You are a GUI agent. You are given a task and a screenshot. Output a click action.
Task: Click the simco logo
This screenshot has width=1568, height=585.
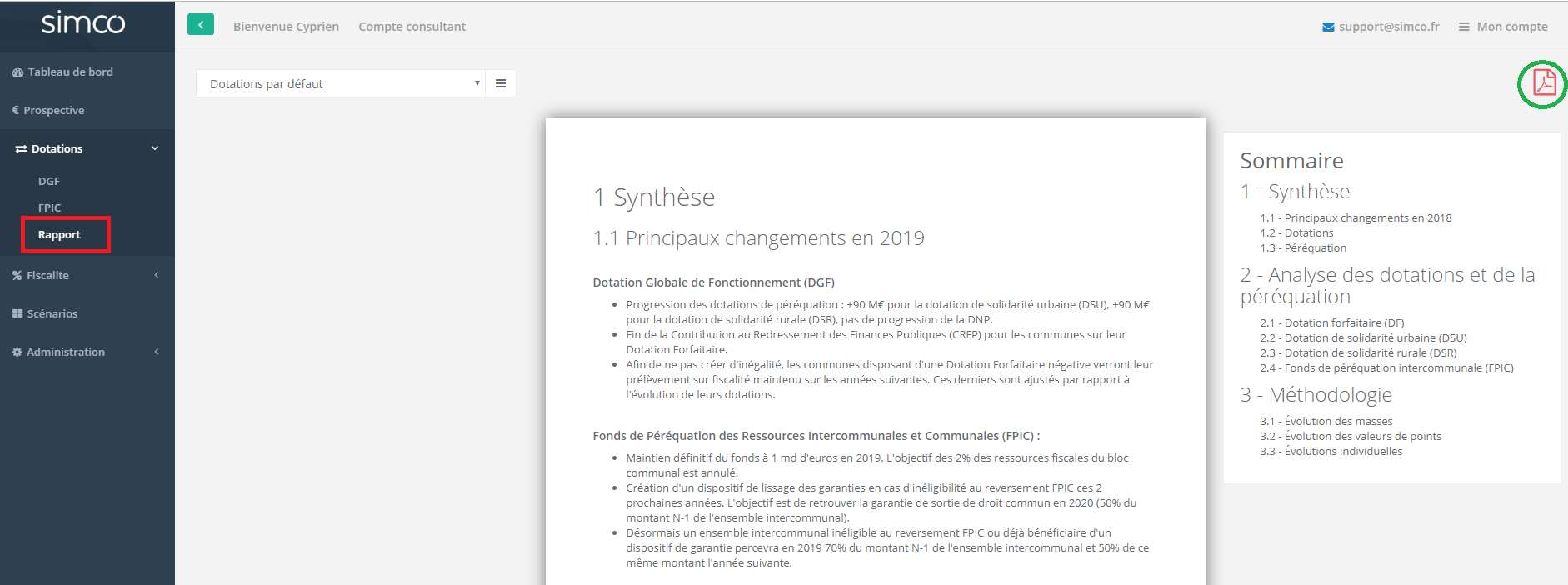click(x=83, y=23)
